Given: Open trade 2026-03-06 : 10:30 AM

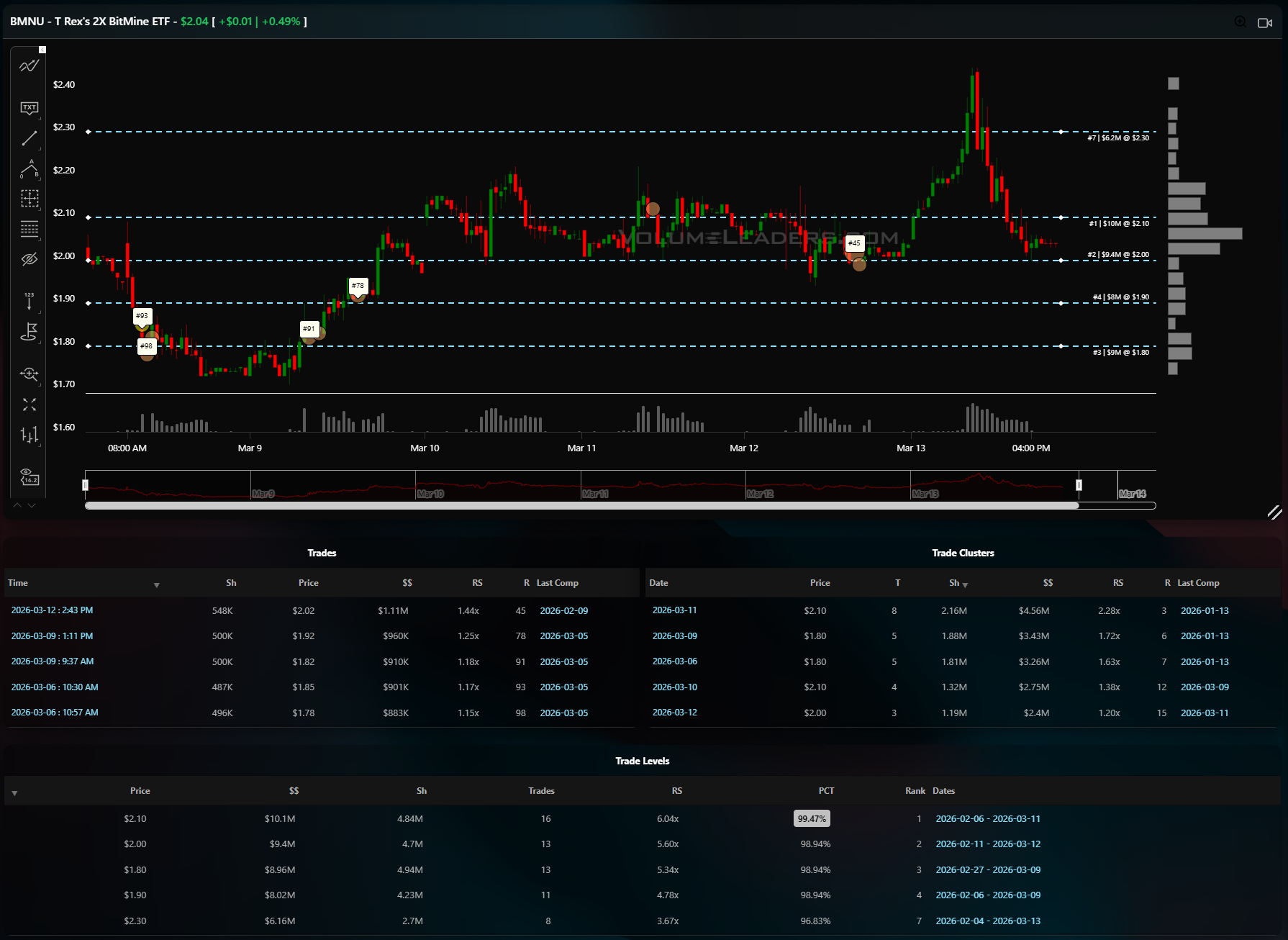Looking at the screenshot, I should pos(55,687).
